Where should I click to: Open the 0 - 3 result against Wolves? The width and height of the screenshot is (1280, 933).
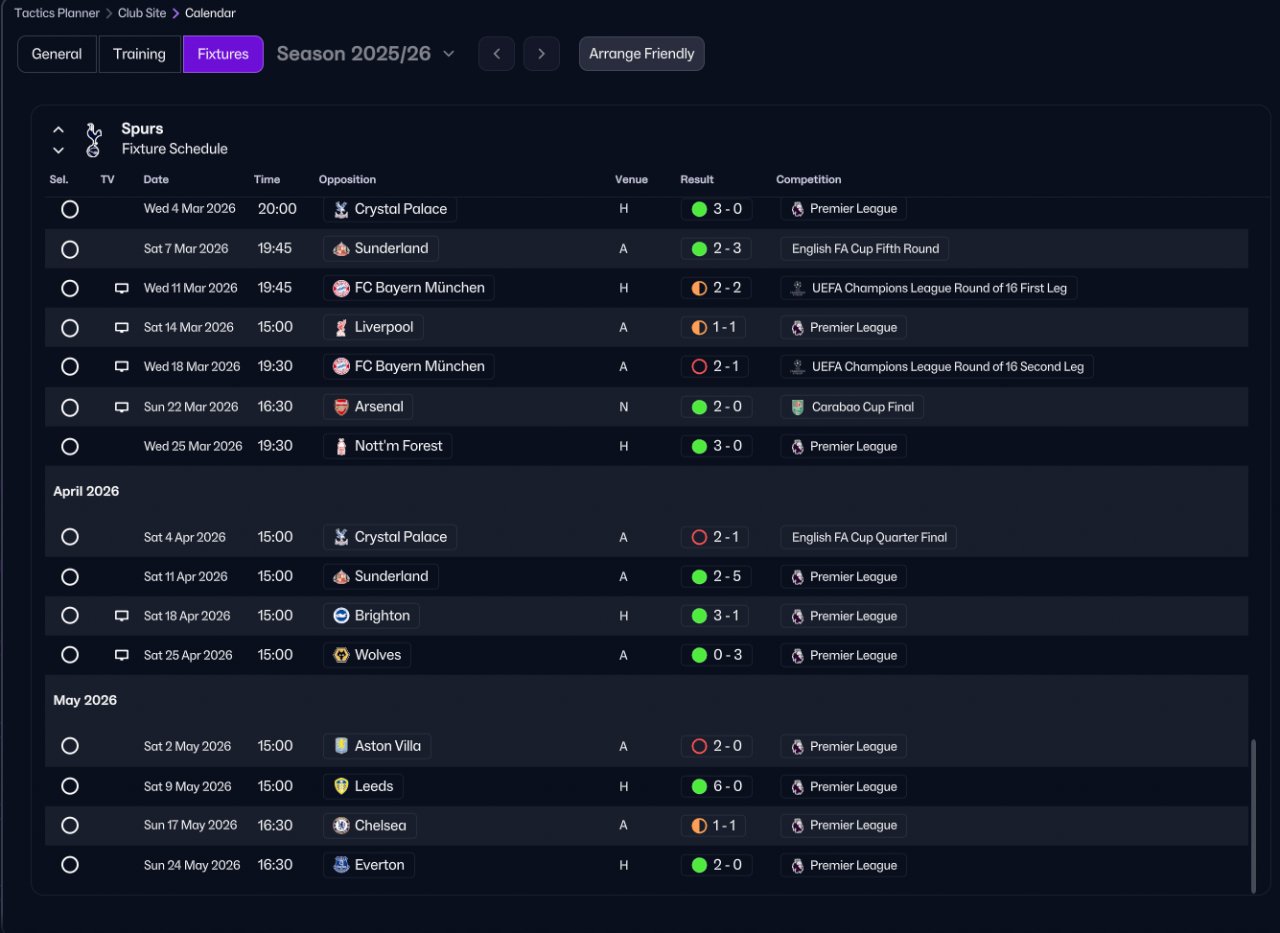click(716, 655)
